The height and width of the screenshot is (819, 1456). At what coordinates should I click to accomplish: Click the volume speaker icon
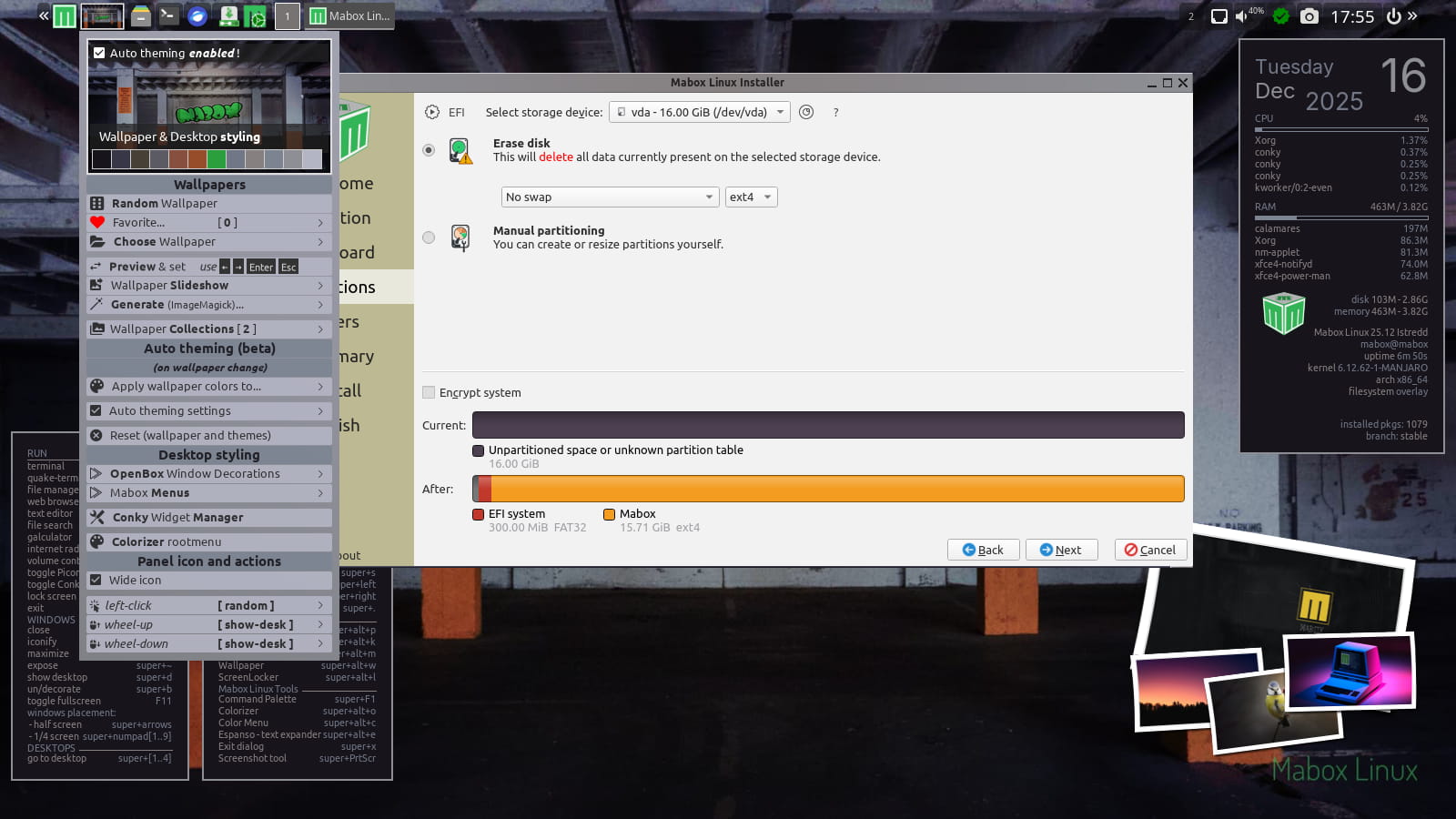pos(1241,16)
